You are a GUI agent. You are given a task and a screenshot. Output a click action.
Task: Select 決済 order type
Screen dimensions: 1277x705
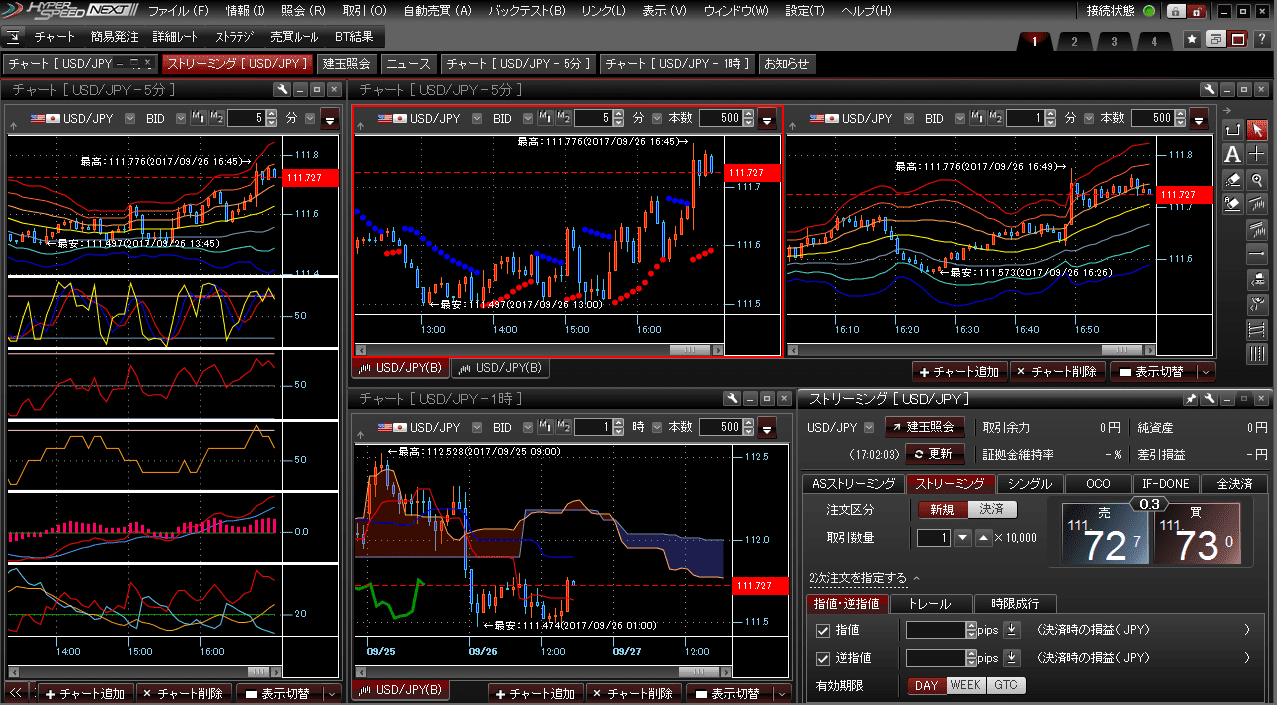[992, 509]
